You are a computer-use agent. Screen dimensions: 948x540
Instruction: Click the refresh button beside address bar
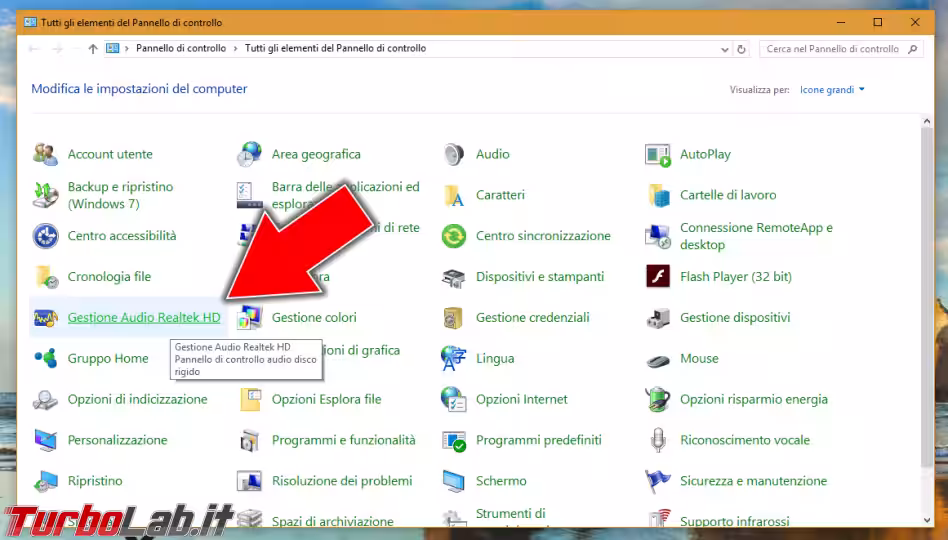pos(741,49)
